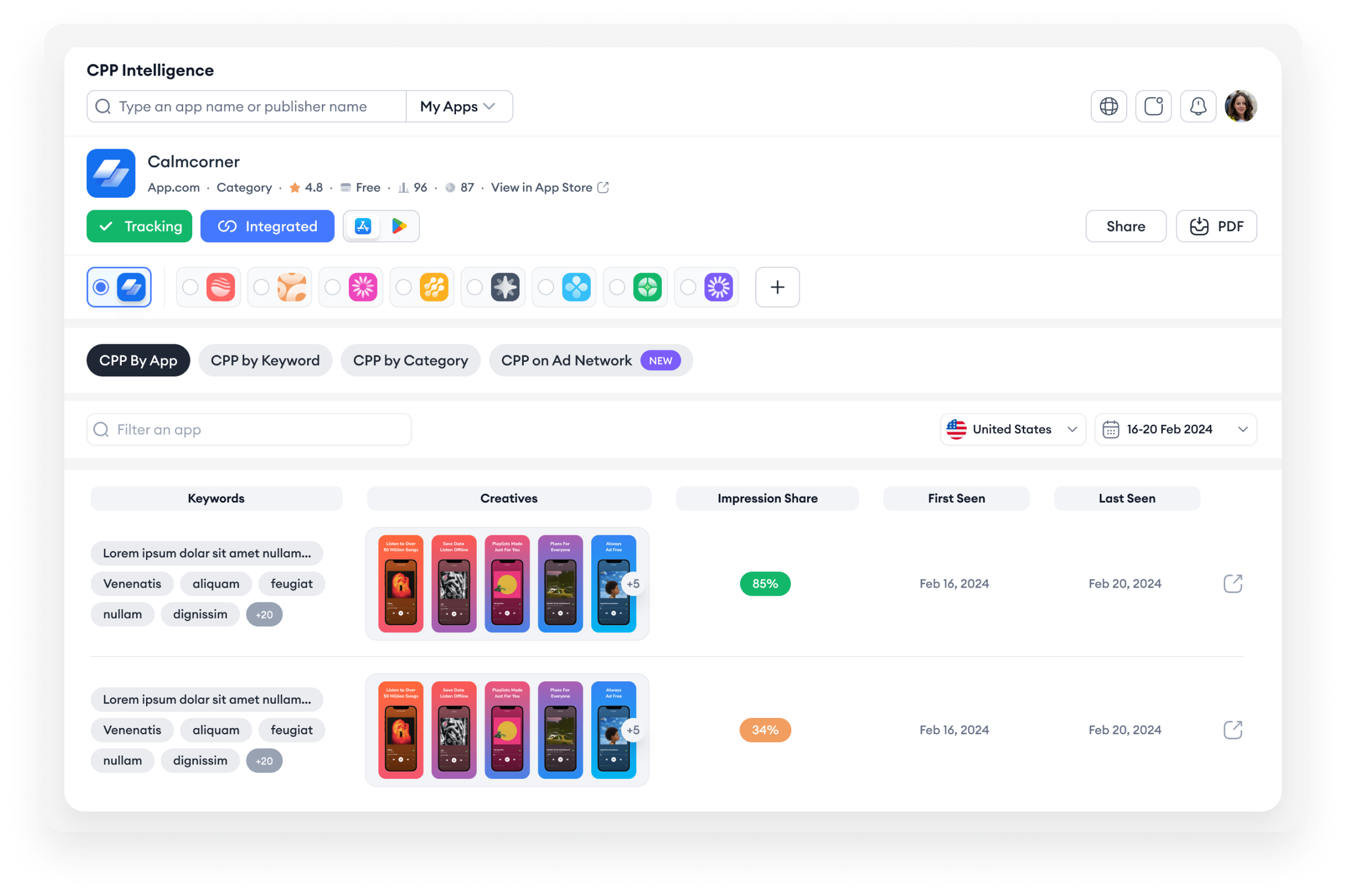Click the dark gray star app icon
1346x896 pixels.
(x=505, y=287)
